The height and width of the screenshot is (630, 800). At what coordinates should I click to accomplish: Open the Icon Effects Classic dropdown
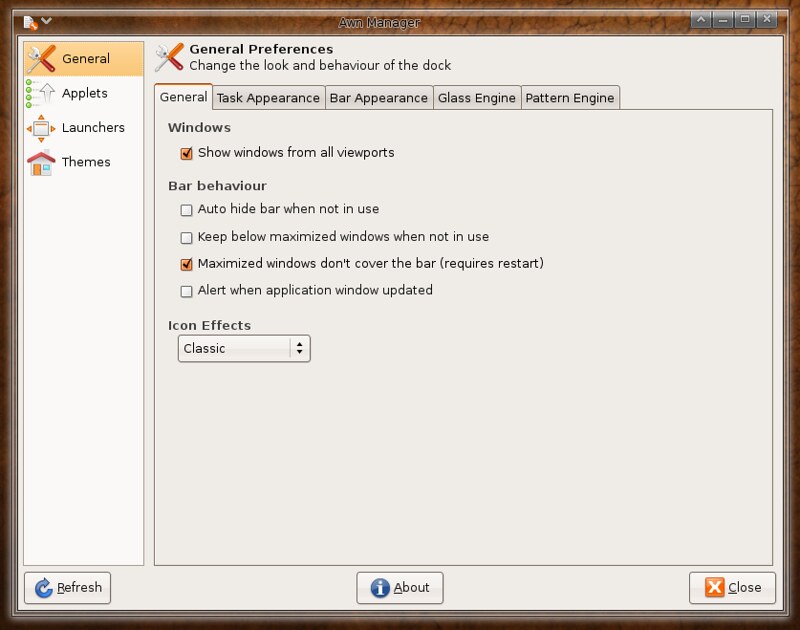pyautogui.click(x=244, y=348)
